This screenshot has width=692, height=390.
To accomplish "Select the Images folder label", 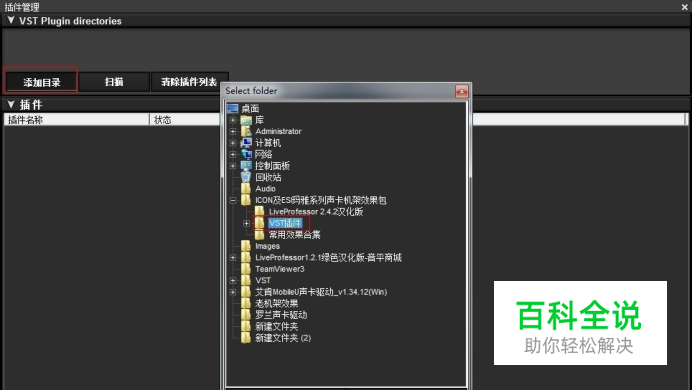I will pyautogui.click(x=267, y=246).
